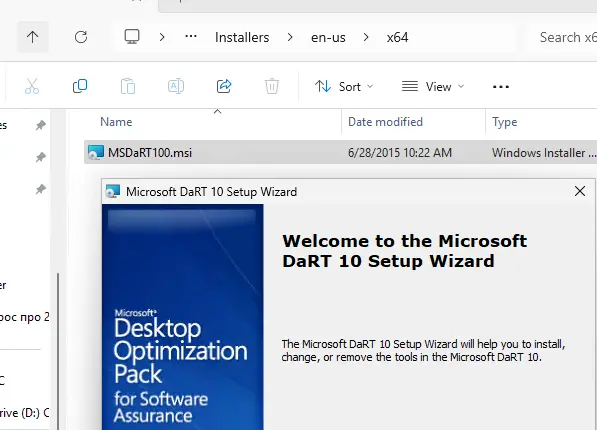
Task: Open the Sort dropdown menu
Action: (344, 87)
